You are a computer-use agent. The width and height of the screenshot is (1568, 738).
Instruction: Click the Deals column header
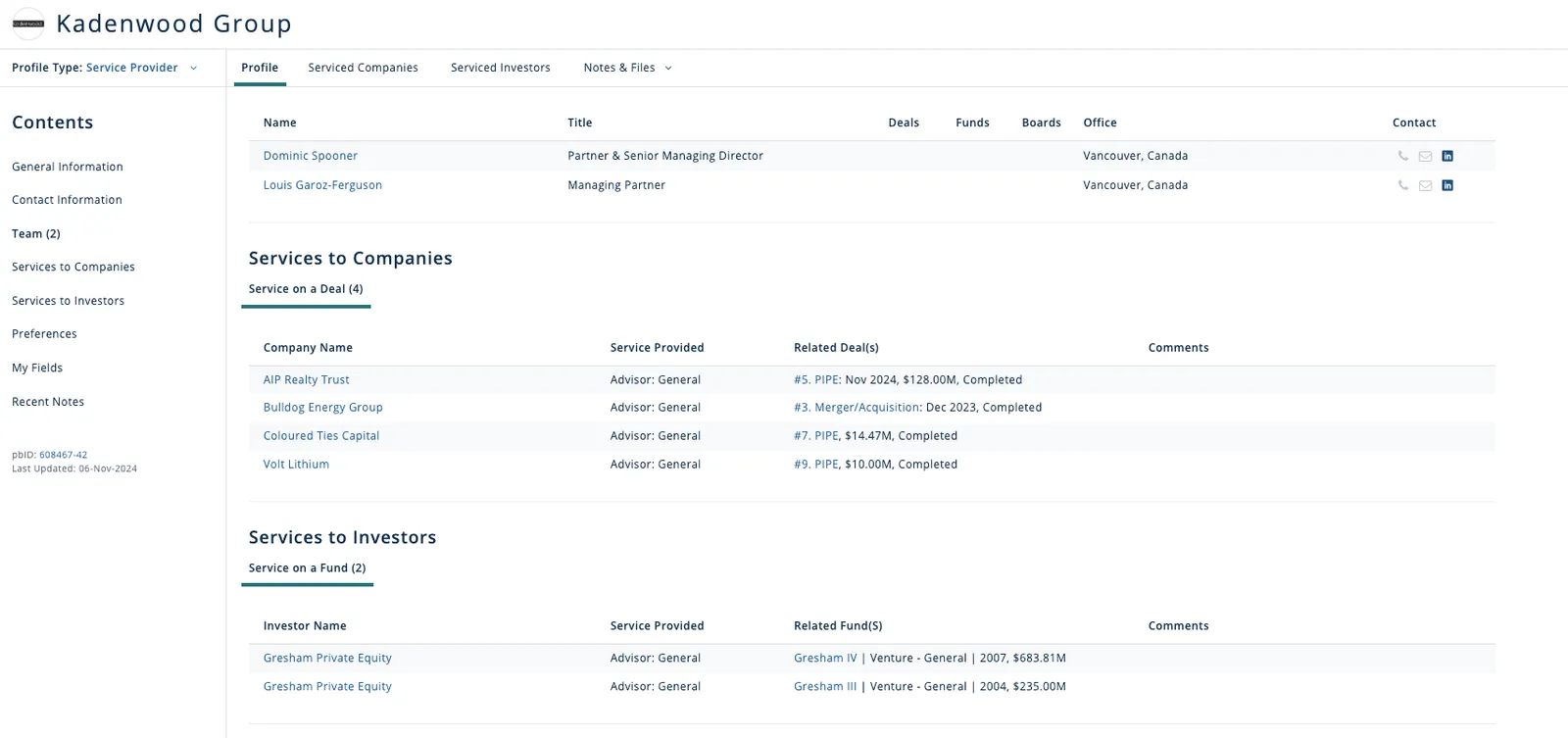pyautogui.click(x=904, y=123)
